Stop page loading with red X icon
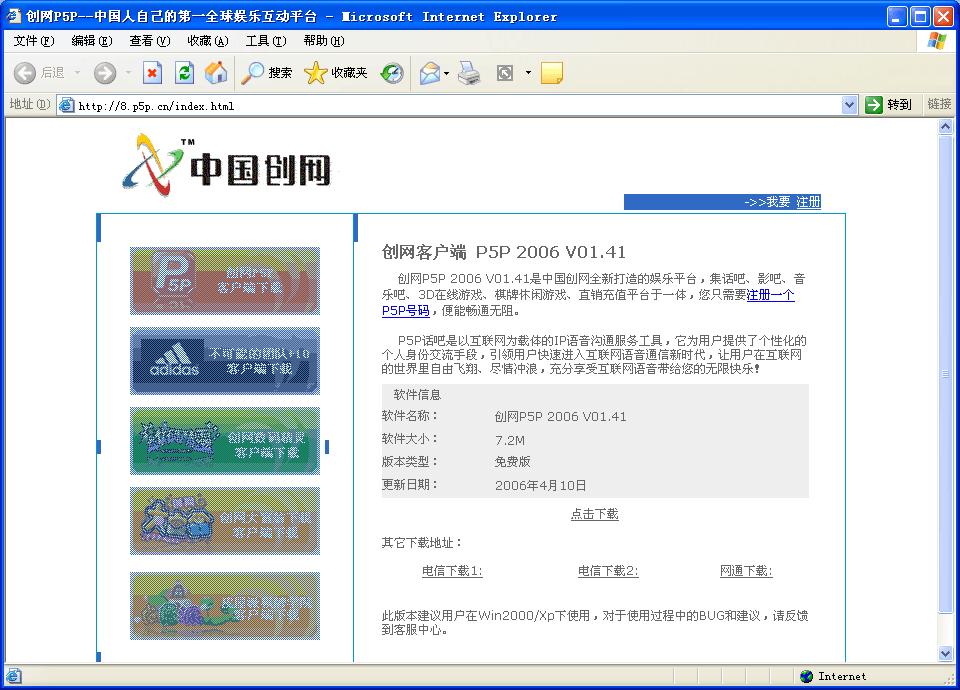The image size is (960, 690). (152, 73)
